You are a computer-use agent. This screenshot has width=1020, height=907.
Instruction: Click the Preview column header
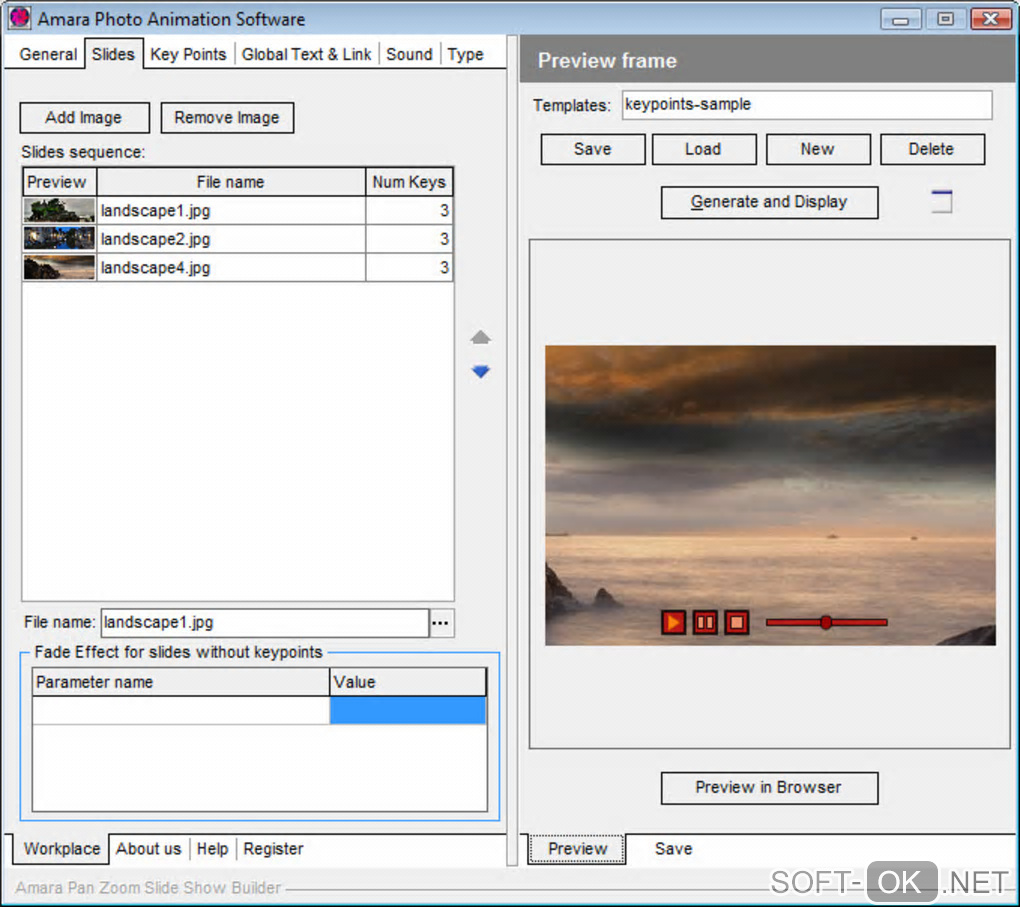pyautogui.click(x=59, y=182)
